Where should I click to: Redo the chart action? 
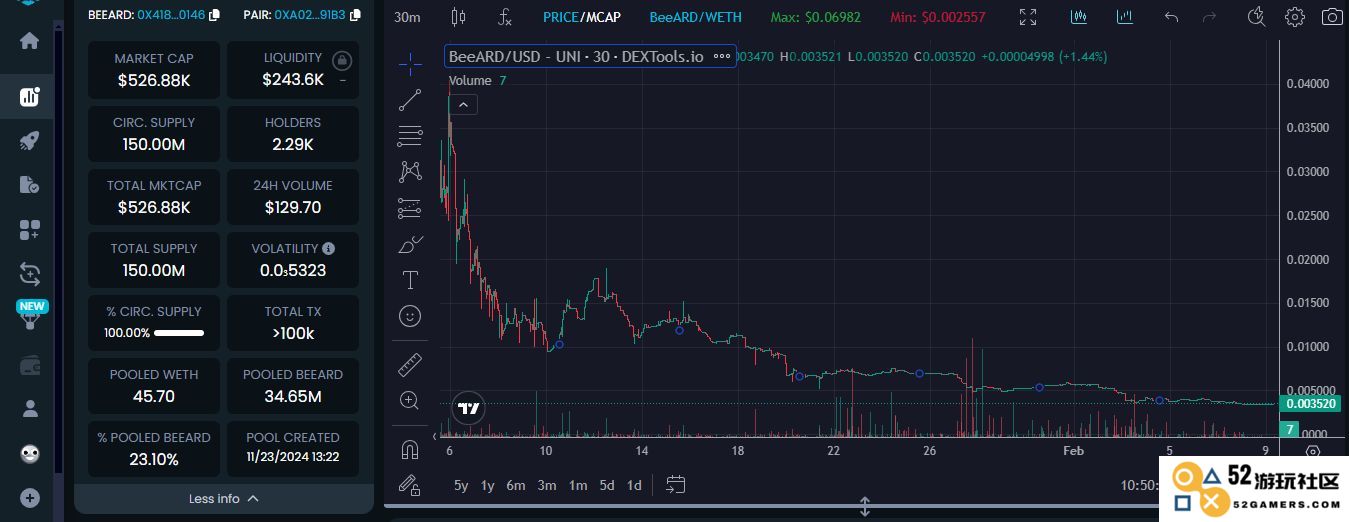[x=1210, y=17]
